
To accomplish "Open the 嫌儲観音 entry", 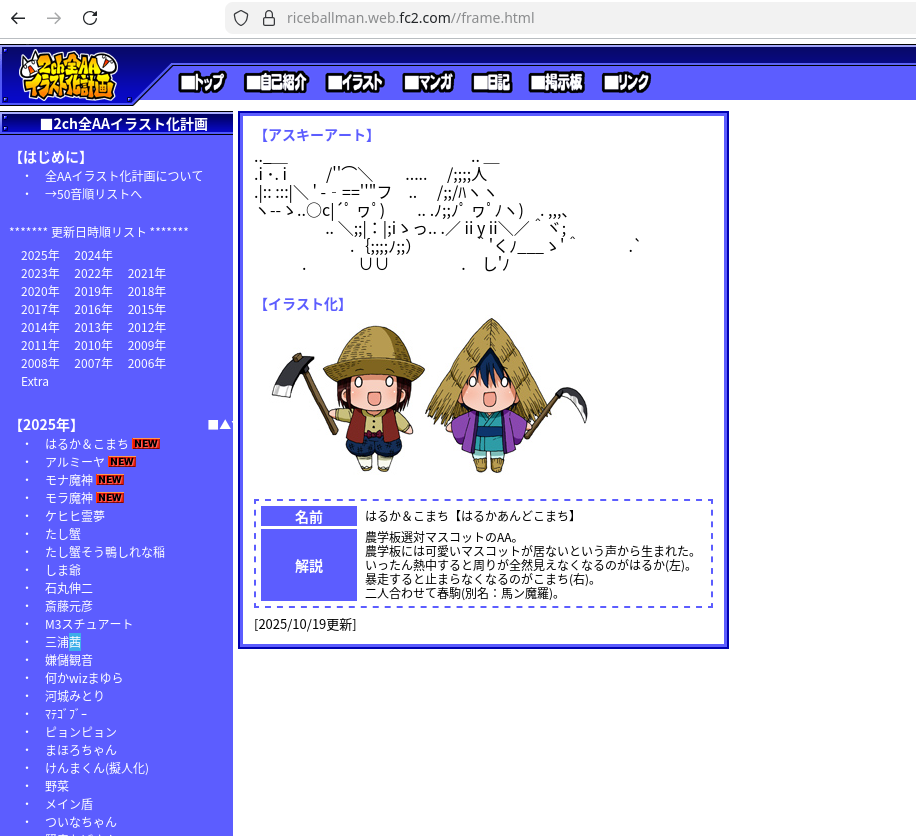I will (69, 660).
